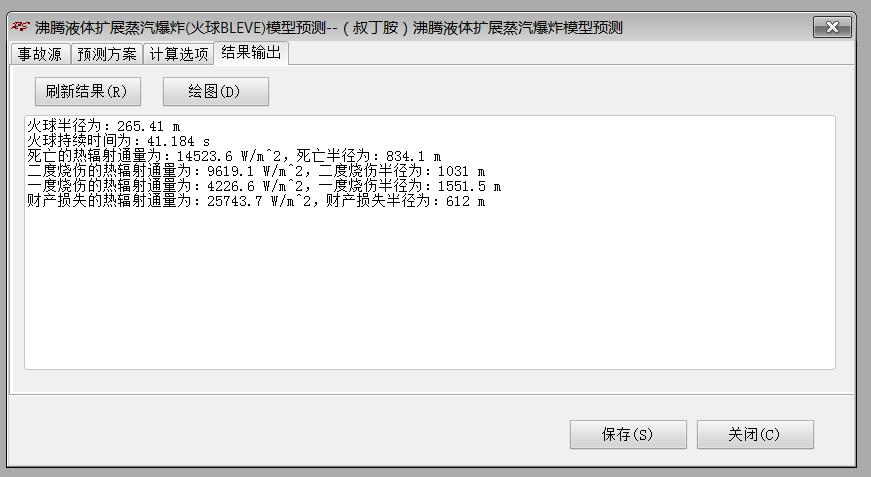Click the 关闭(C) button

(x=755, y=434)
